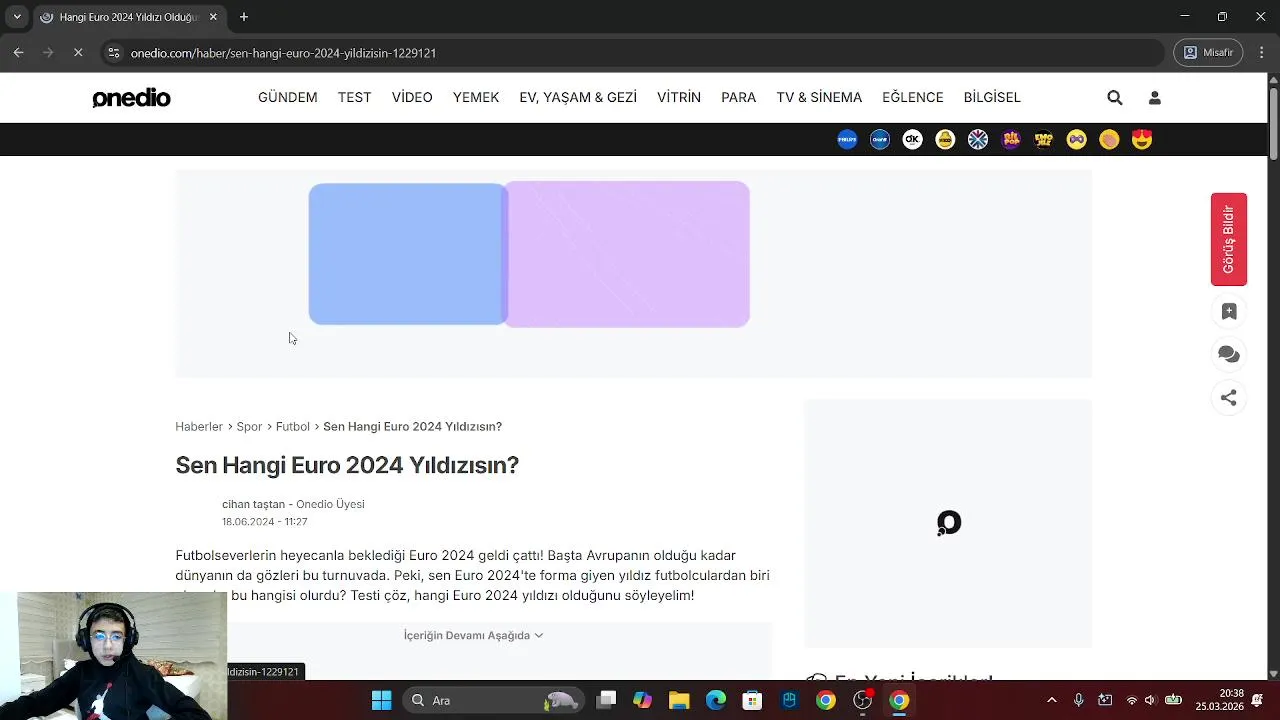The image size is (1280, 720).
Task: Open Microsoft Edge from taskbar
Action: tap(716, 700)
